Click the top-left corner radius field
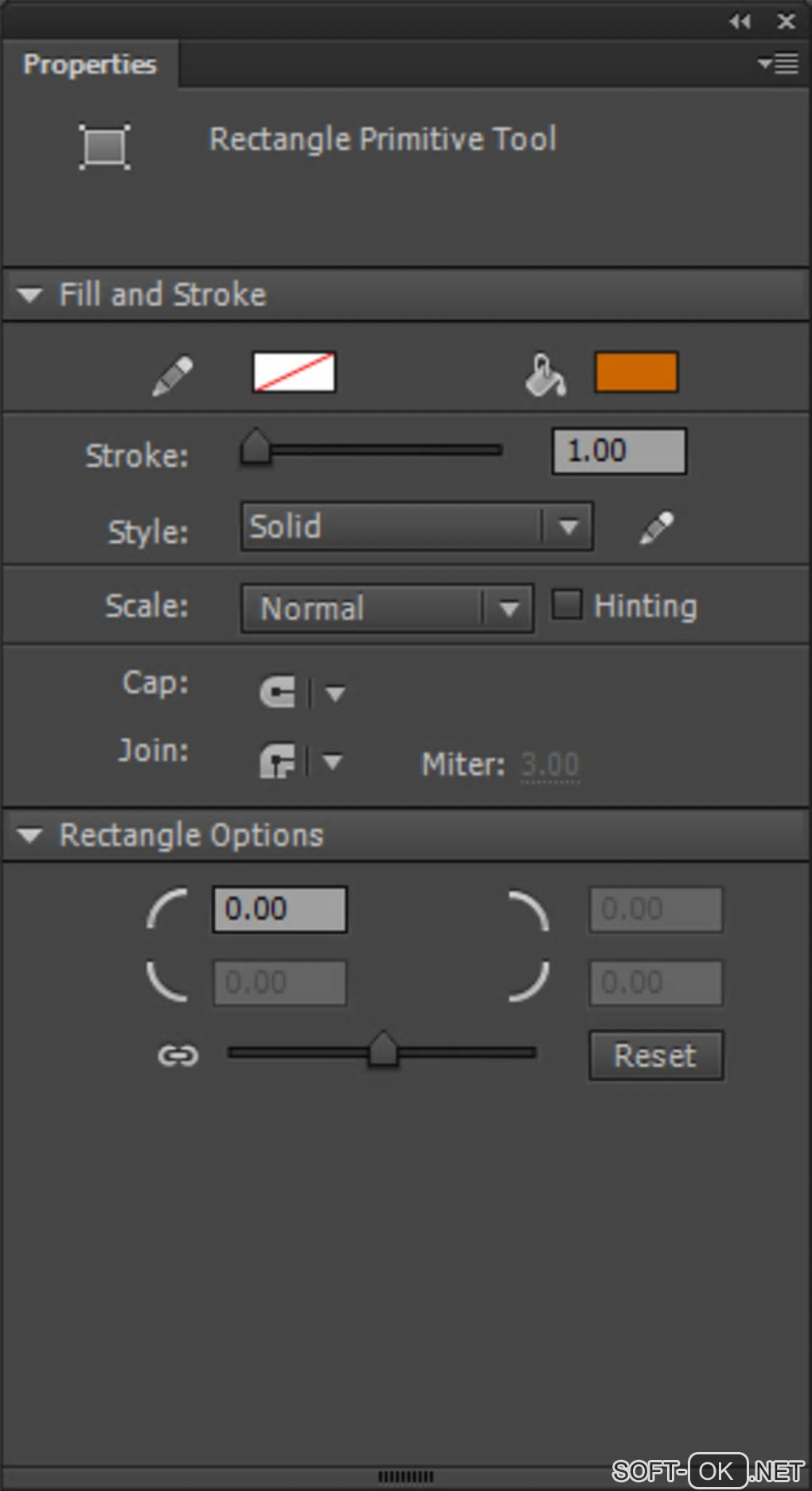This screenshot has height=1491, width=812. [279, 909]
